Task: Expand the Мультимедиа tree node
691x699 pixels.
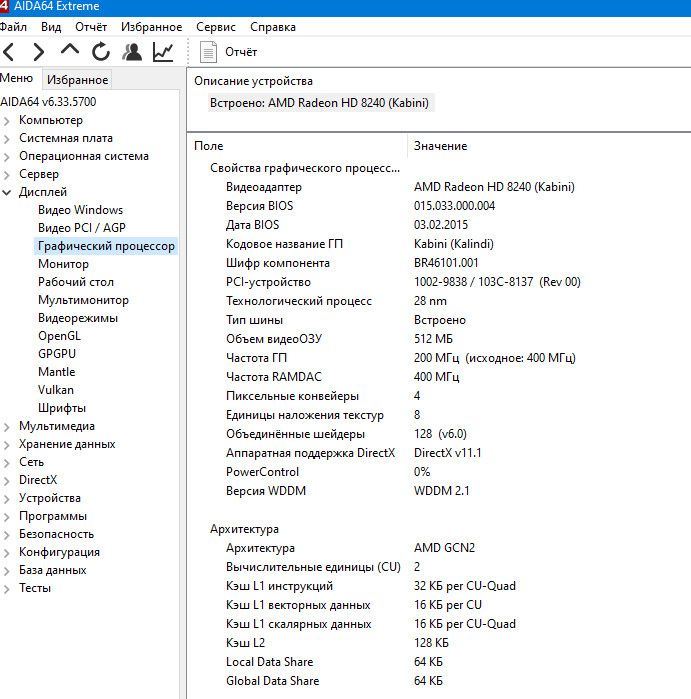Action: pyautogui.click(x=7, y=427)
